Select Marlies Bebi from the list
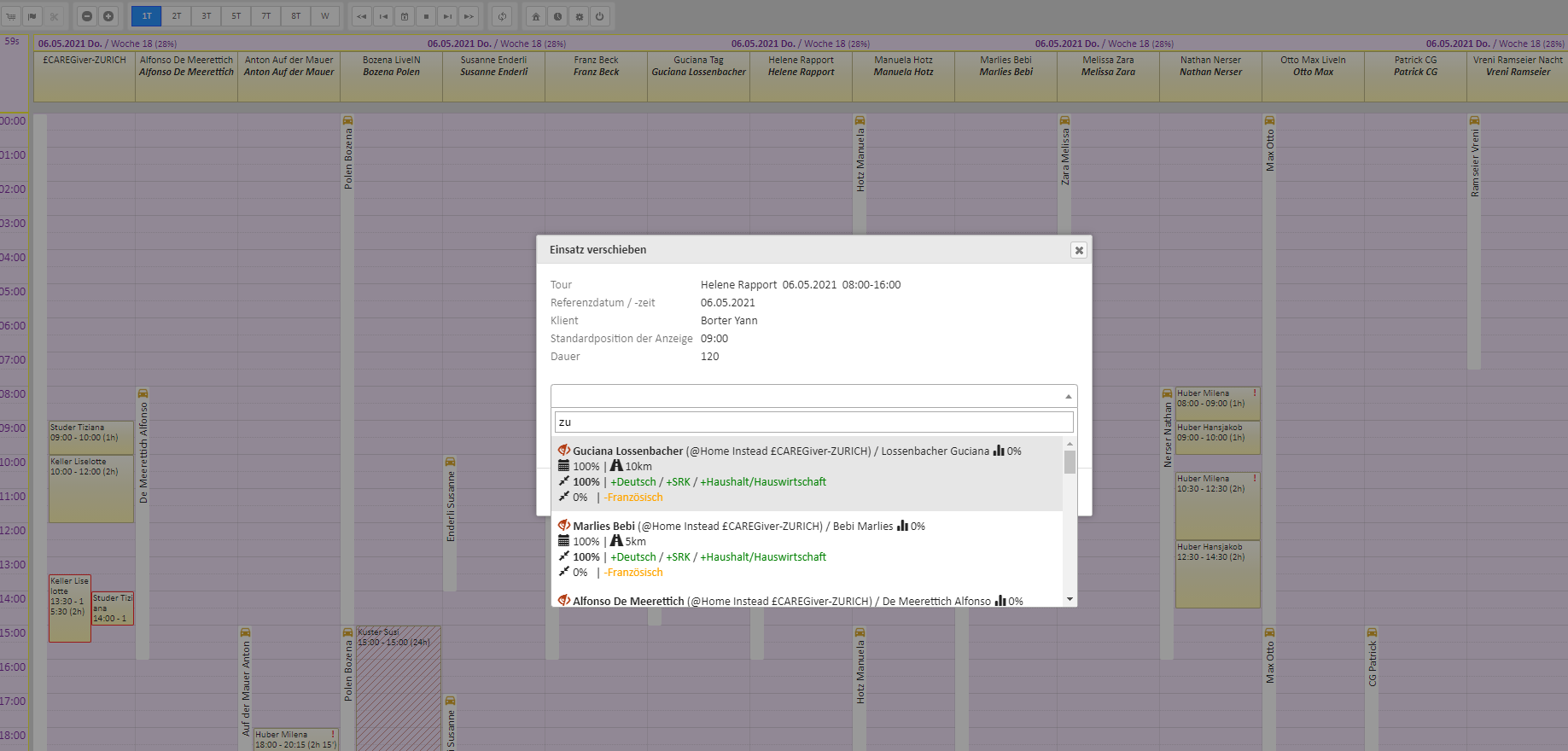 click(807, 549)
